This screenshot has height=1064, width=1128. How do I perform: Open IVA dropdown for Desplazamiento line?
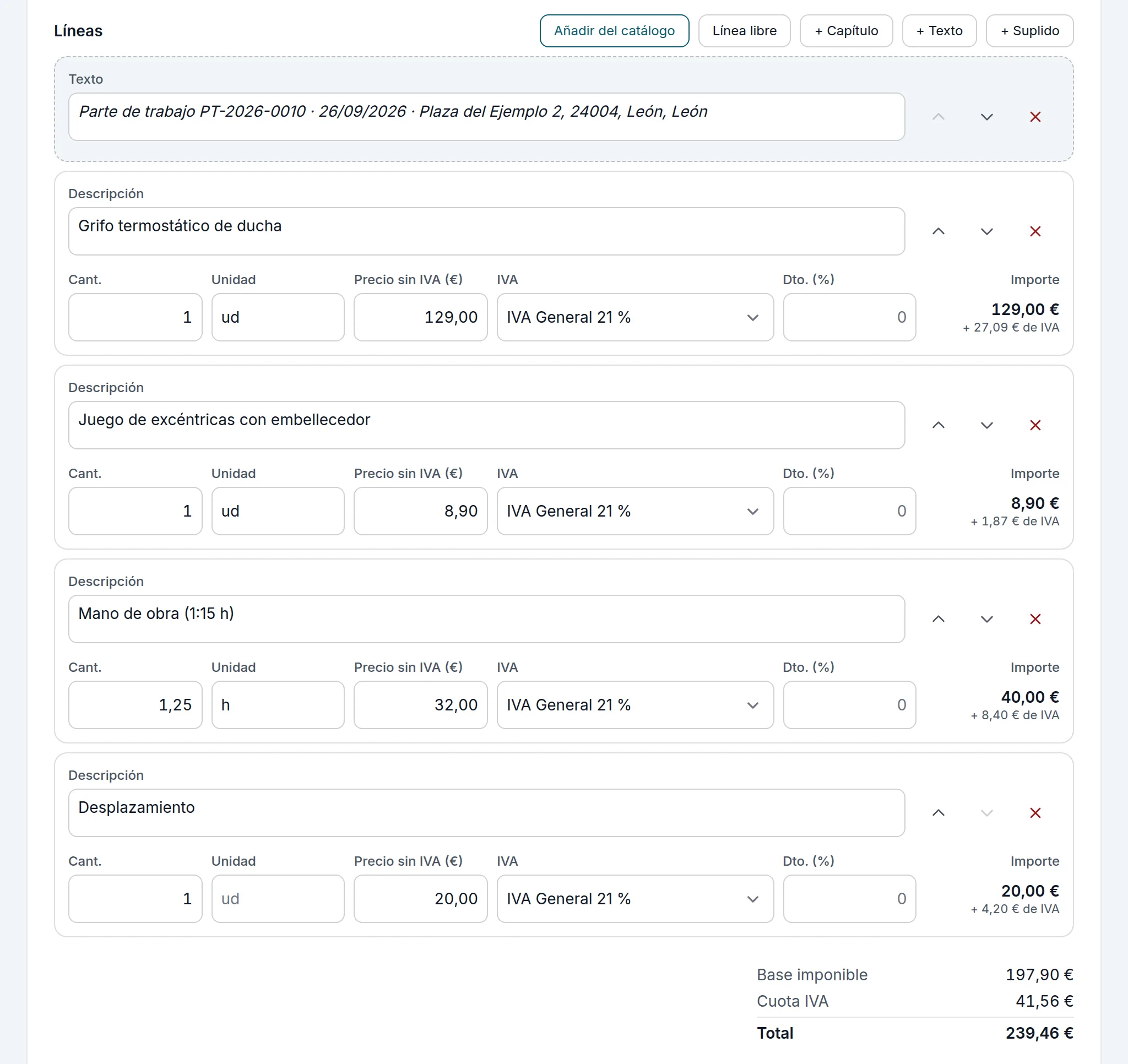(635, 899)
